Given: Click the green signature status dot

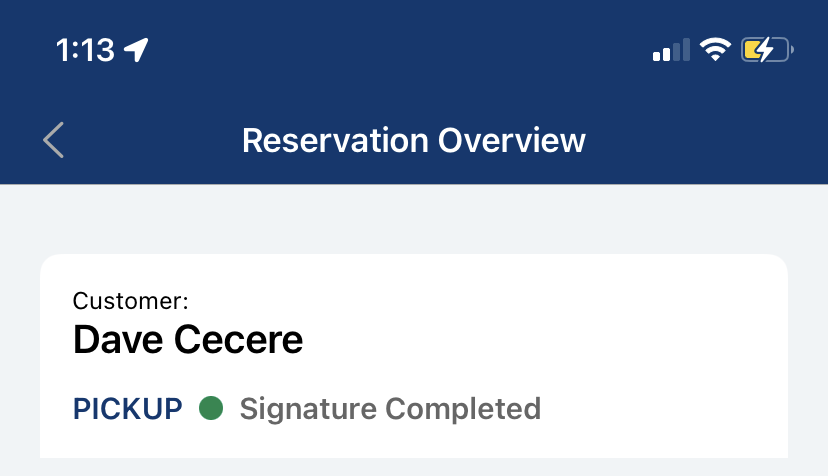Looking at the screenshot, I should pos(210,408).
